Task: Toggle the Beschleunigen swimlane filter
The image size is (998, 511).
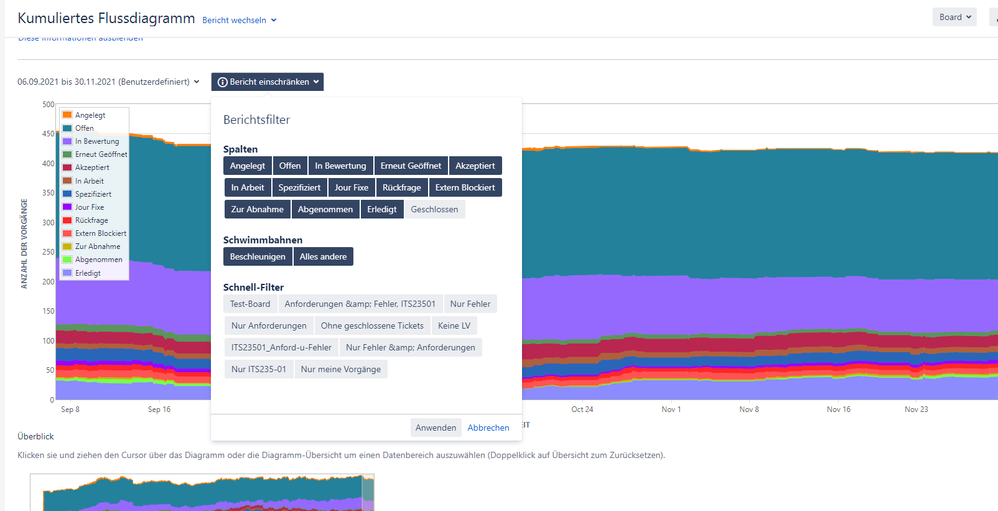Action: coord(258,256)
